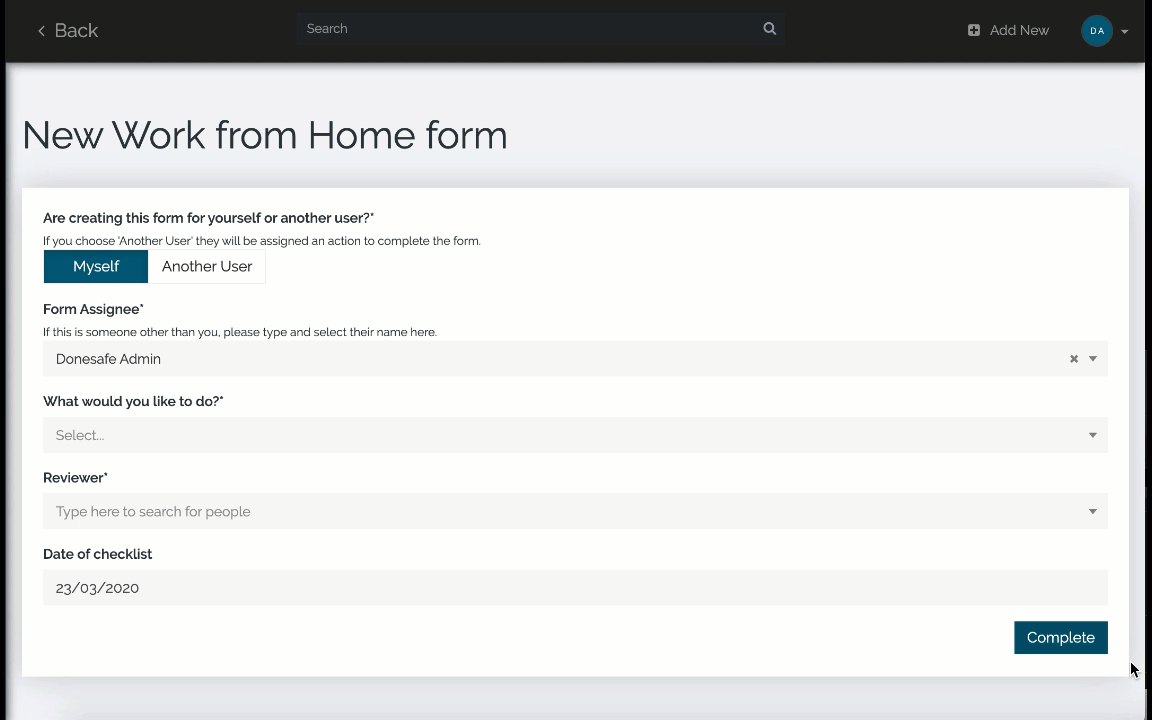Click the back chevron arrow icon

(x=41, y=31)
